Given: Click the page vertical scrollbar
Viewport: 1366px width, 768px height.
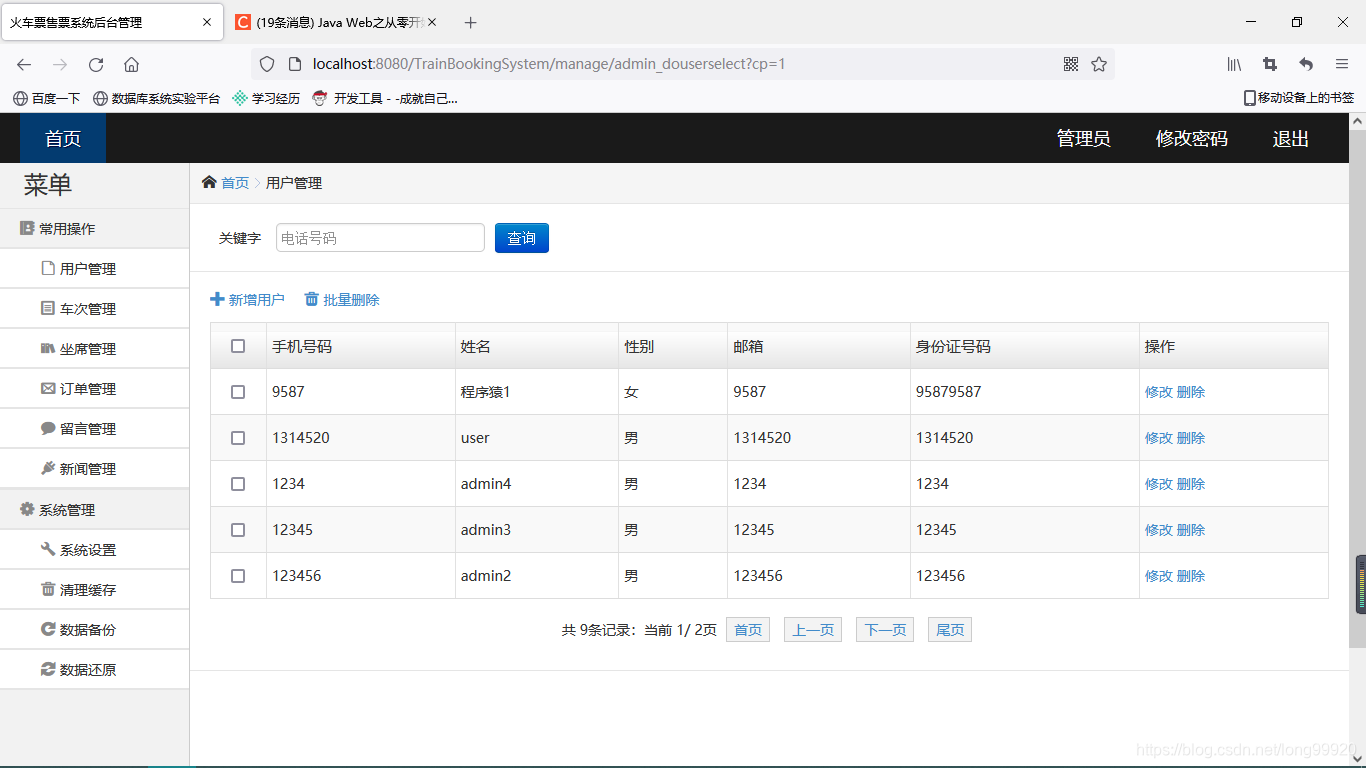Looking at the screenshot, I should coord(1357,388).
